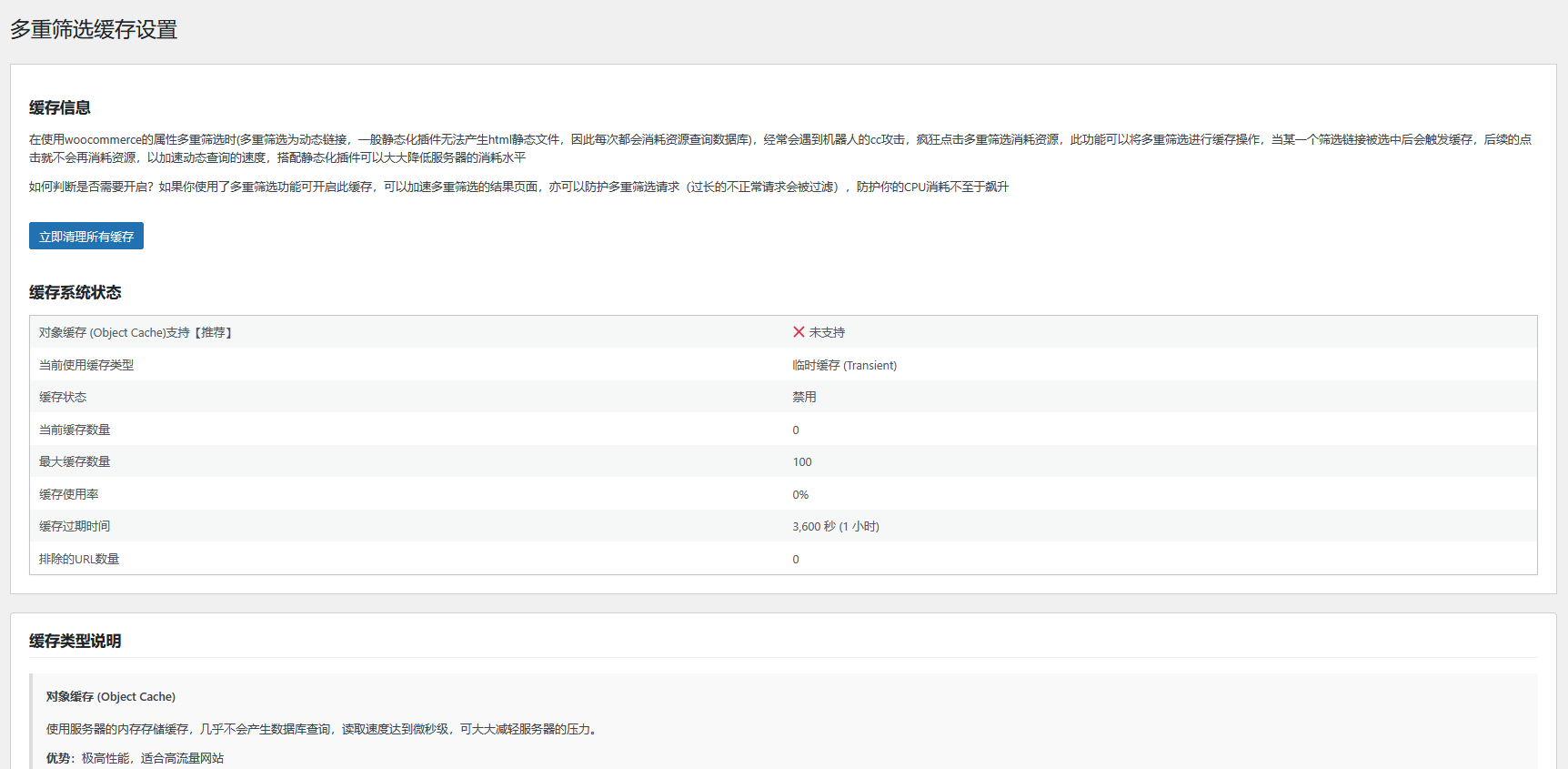1568x769 pixels.
Task: Click the 缓存过期时间 row label
Action: (x=75, y=527)
